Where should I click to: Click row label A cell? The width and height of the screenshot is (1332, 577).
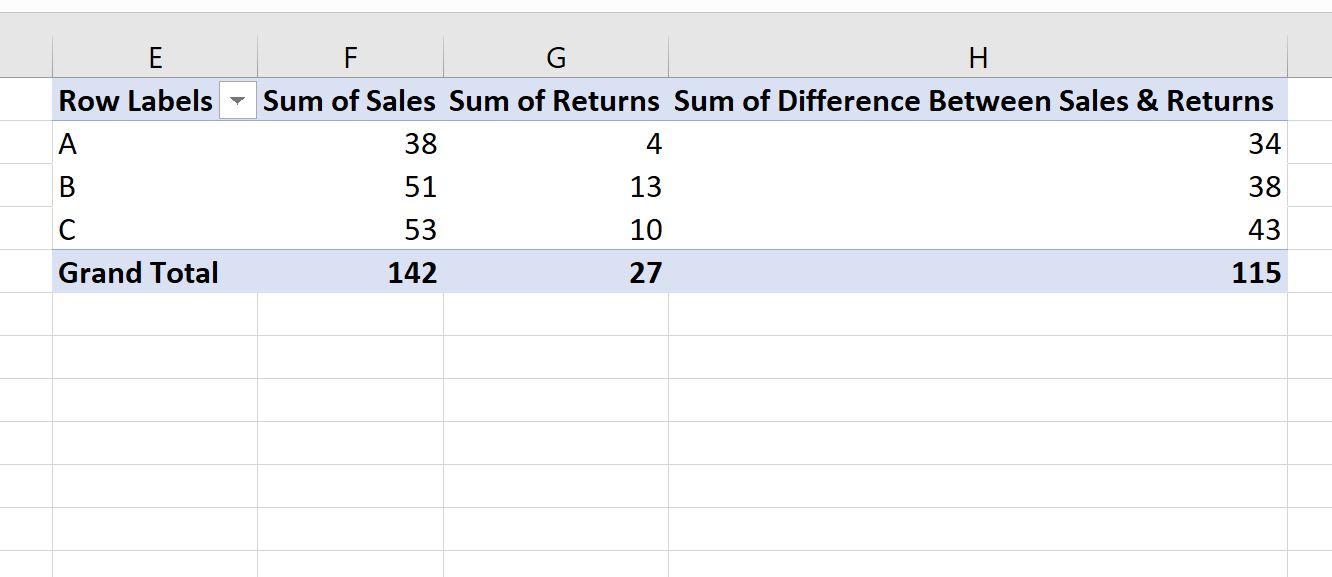click(155, 144)
